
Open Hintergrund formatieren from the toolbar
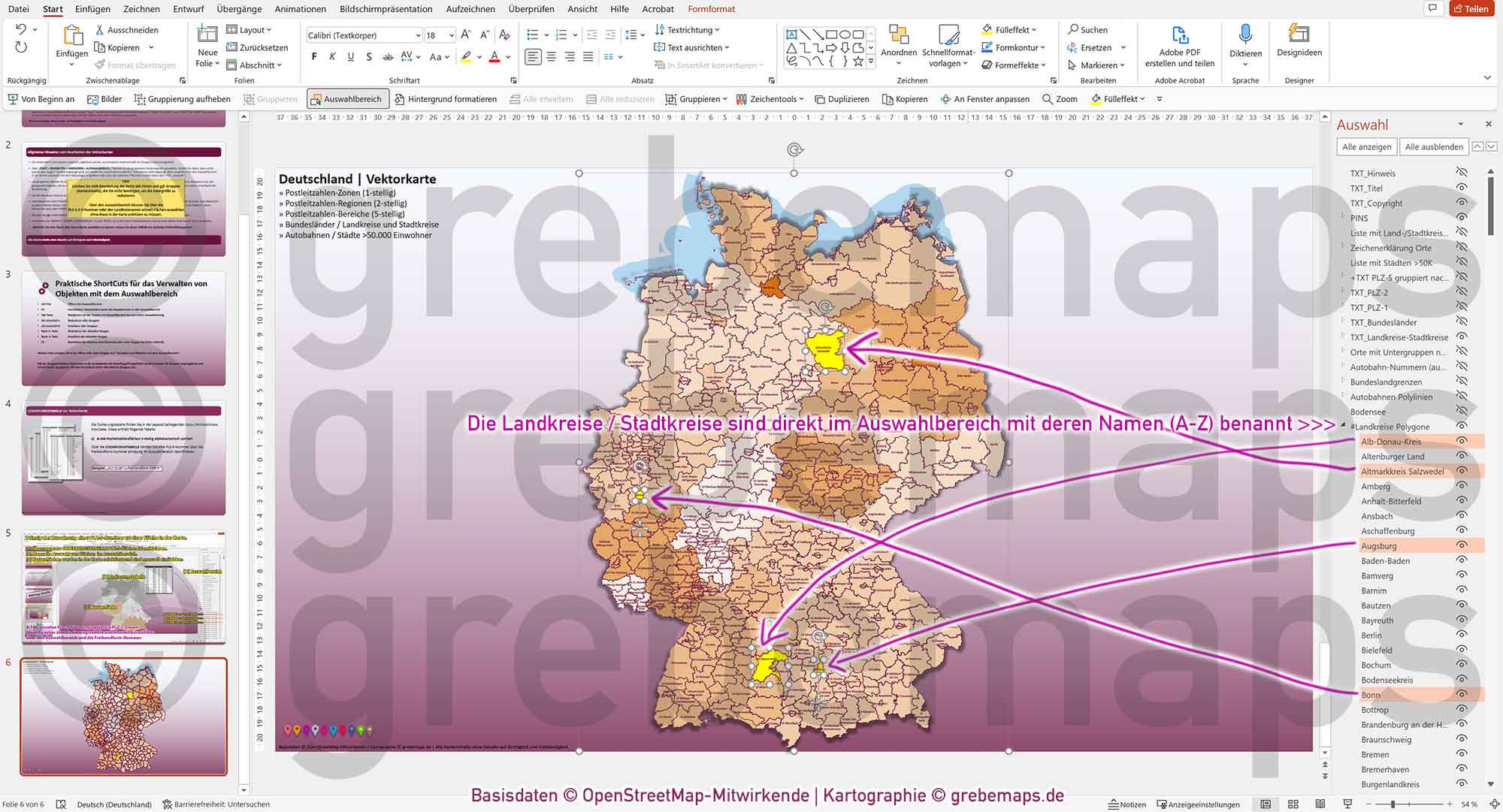pyautogui.click(x=446, y=98)
